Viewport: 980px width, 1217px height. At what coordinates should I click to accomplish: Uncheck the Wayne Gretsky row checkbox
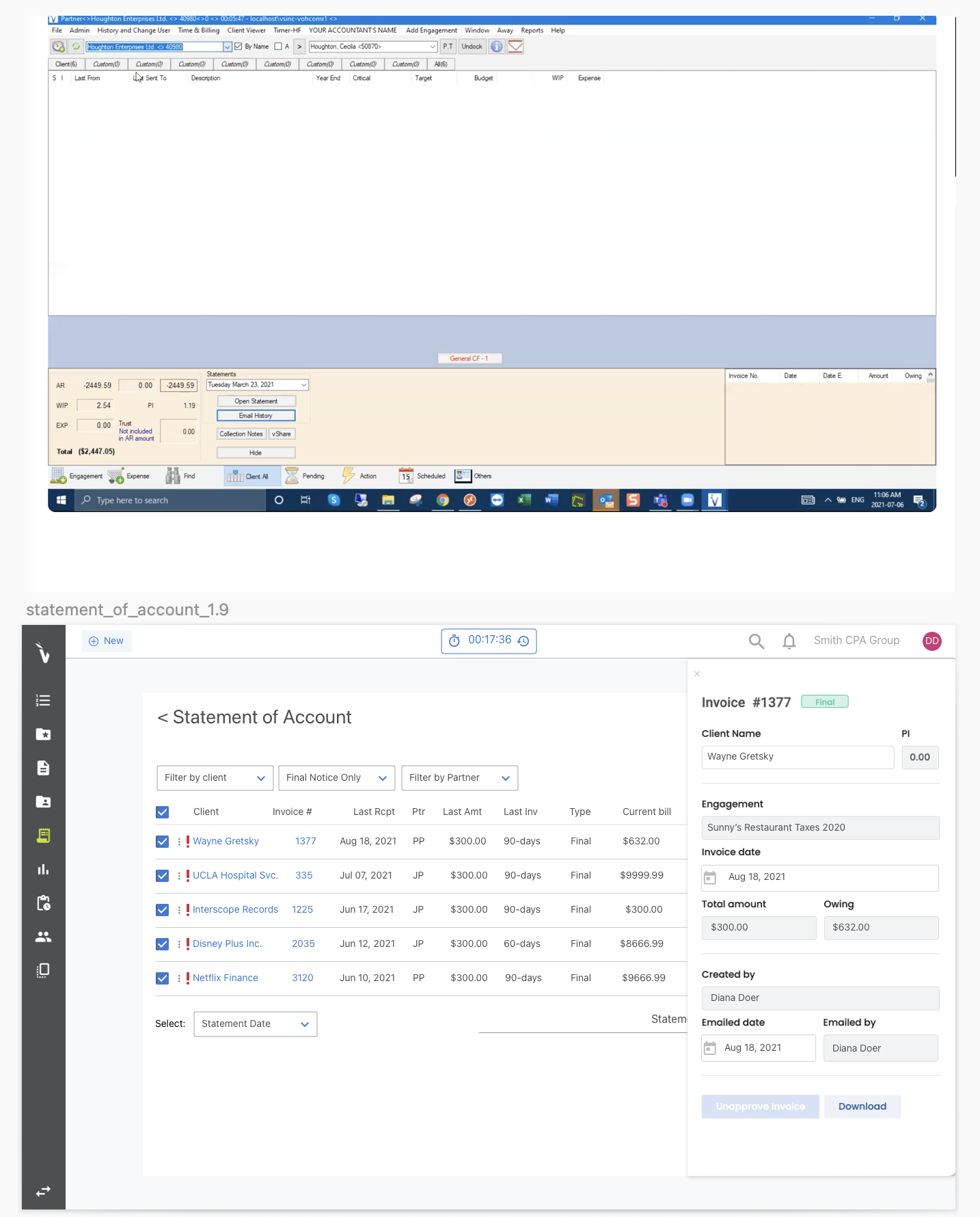click(163, 842)
